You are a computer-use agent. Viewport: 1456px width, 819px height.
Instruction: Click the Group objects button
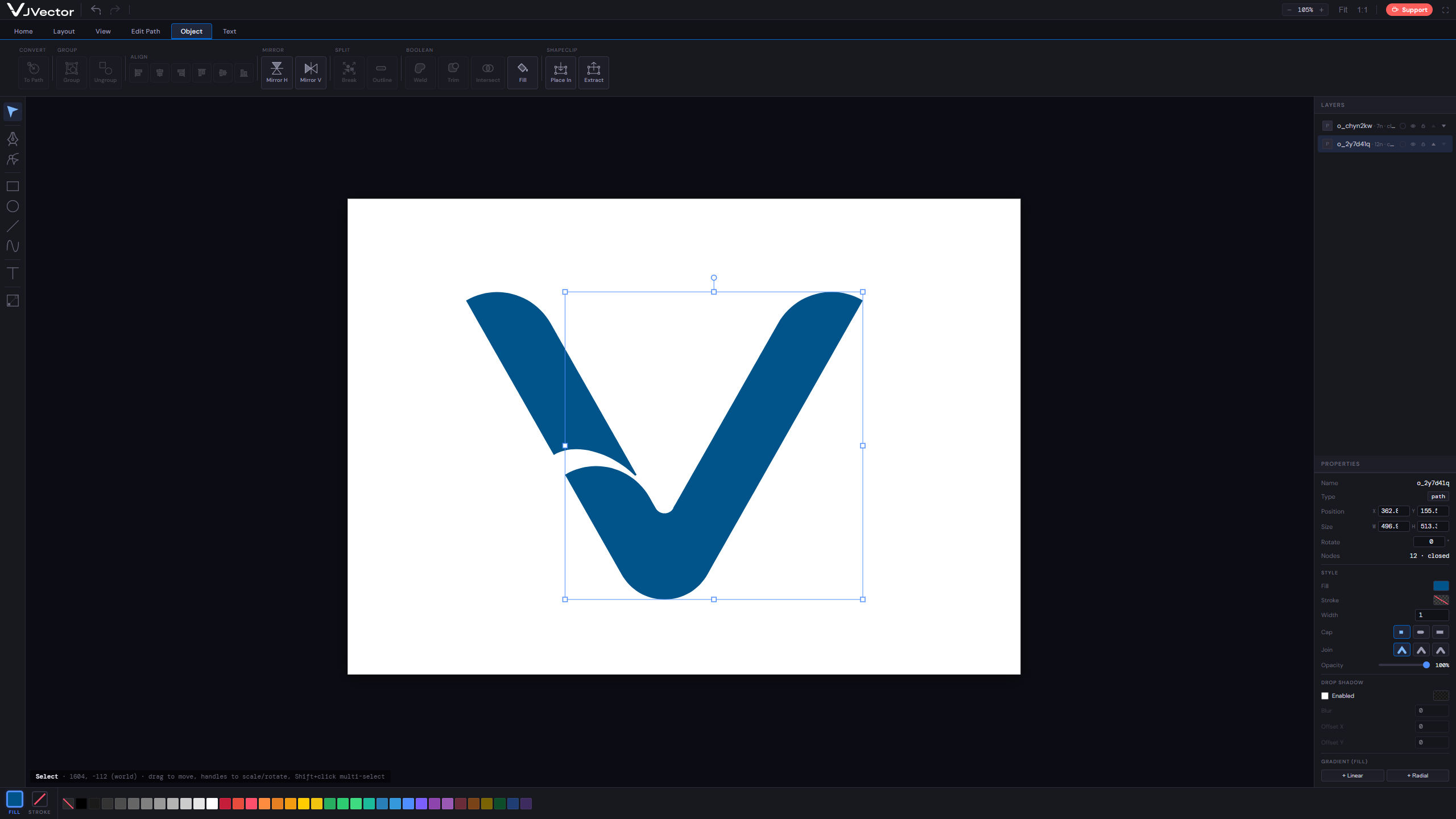(x=72, y=72)
